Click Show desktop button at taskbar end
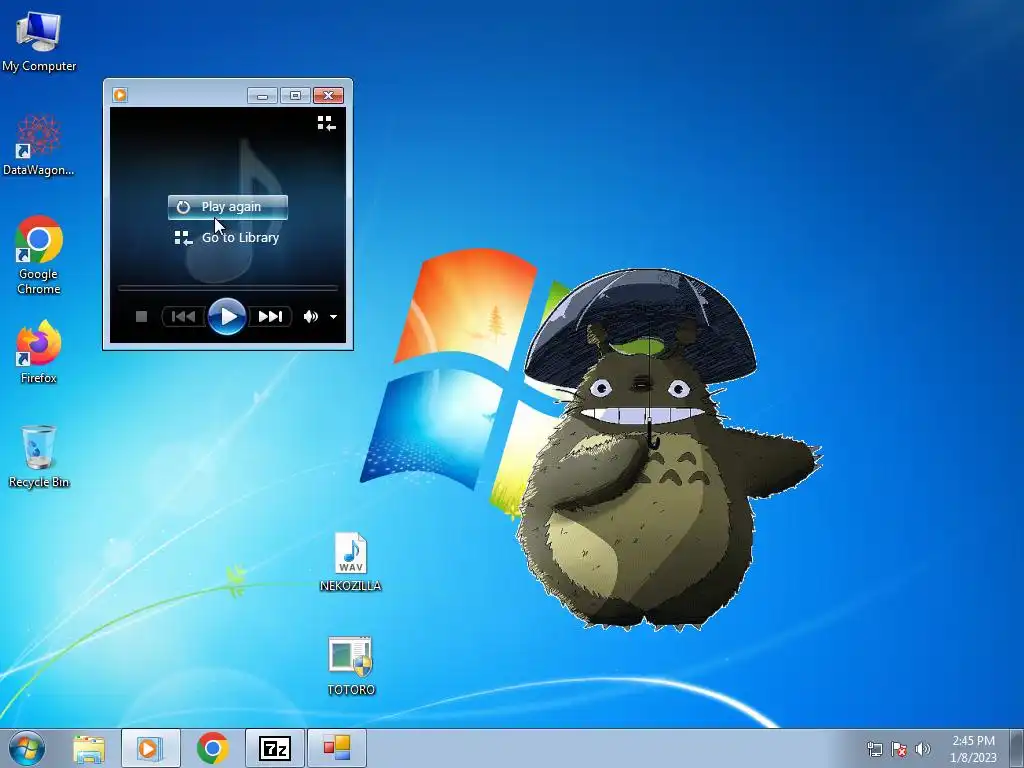The width and height of the screenshot is (1024, 768). coord(1017,748)
